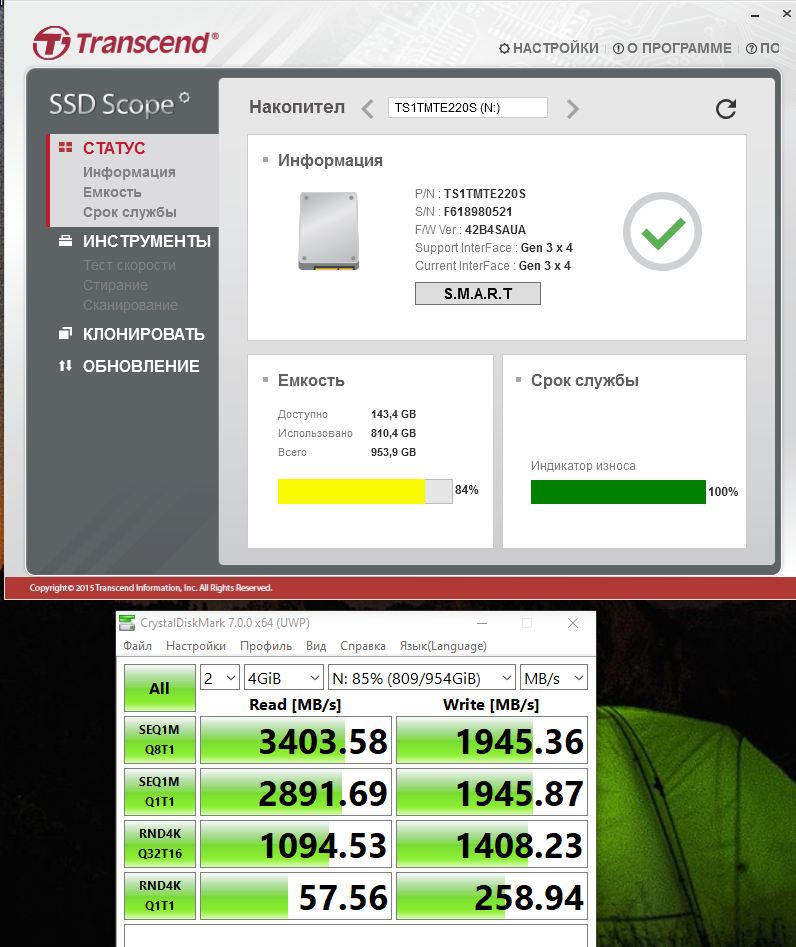Viewport: 796px width, 947px height.
Task: Select Стирание tool
Action: [x=115, y=285]
